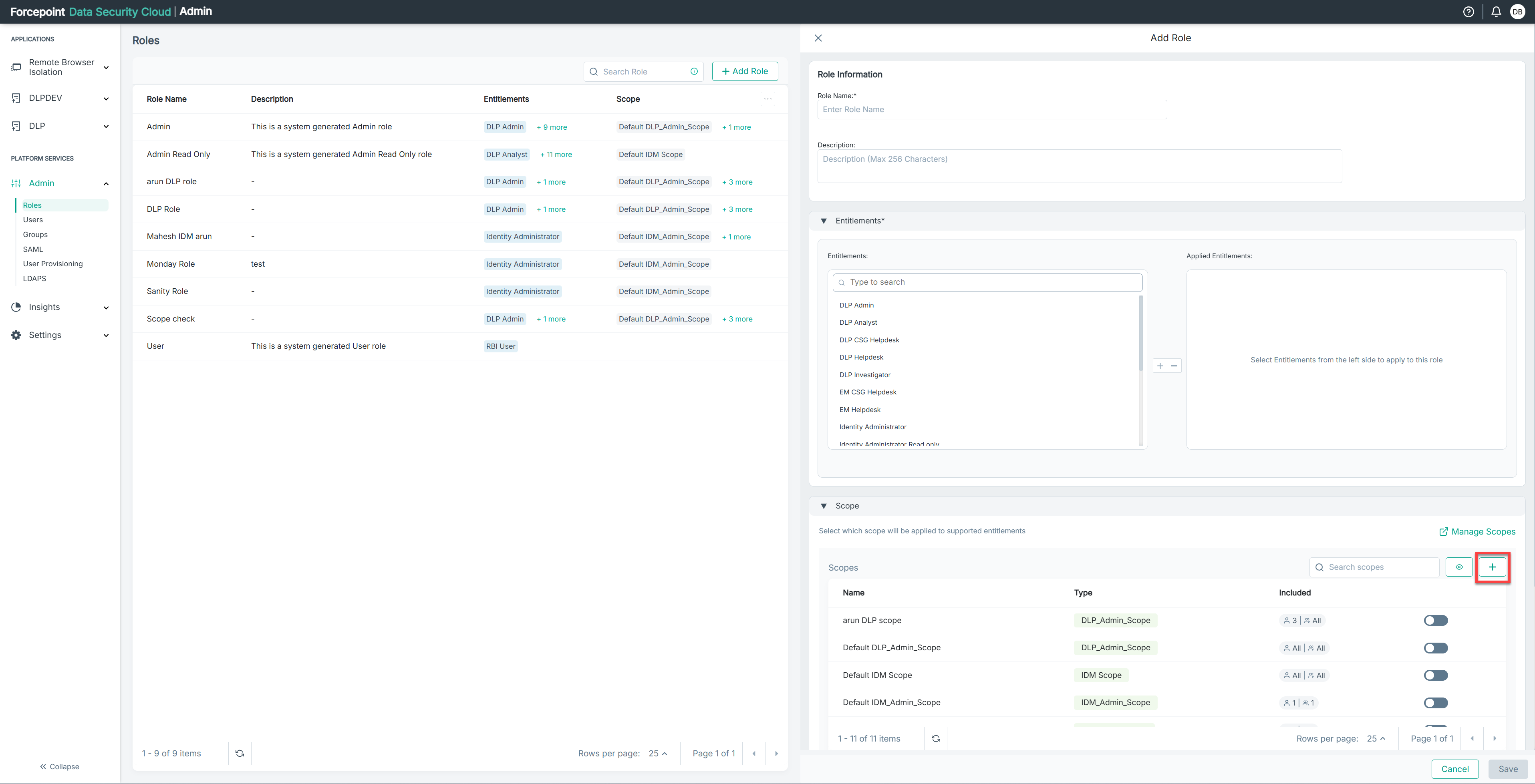
Task: Open the notifications bell
Action: tap(1496, 12)
